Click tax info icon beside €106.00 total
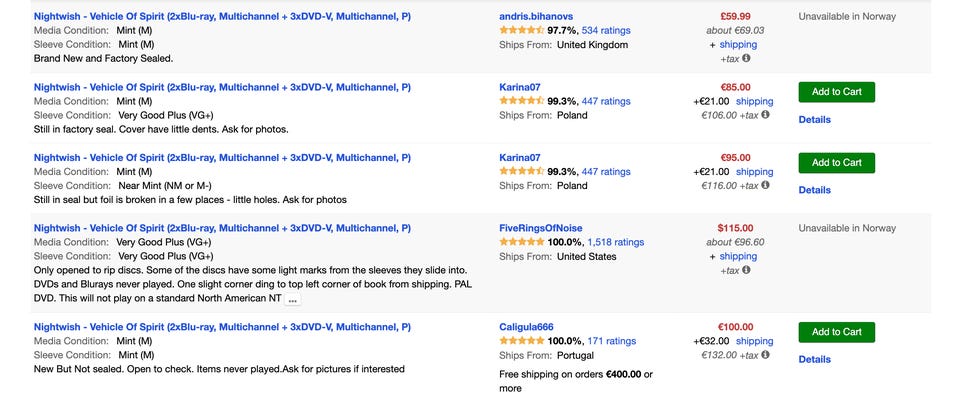 (x=766, y=115)
